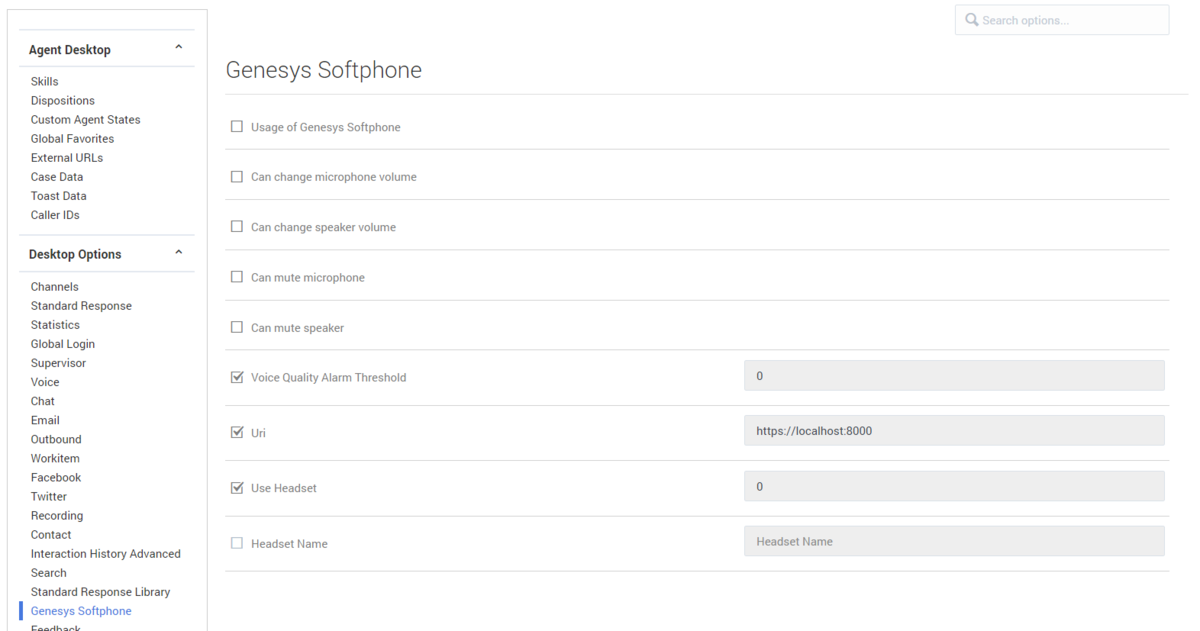
Task: Select Genesys Softphone in sidebar
Action: tap(81, 611)
